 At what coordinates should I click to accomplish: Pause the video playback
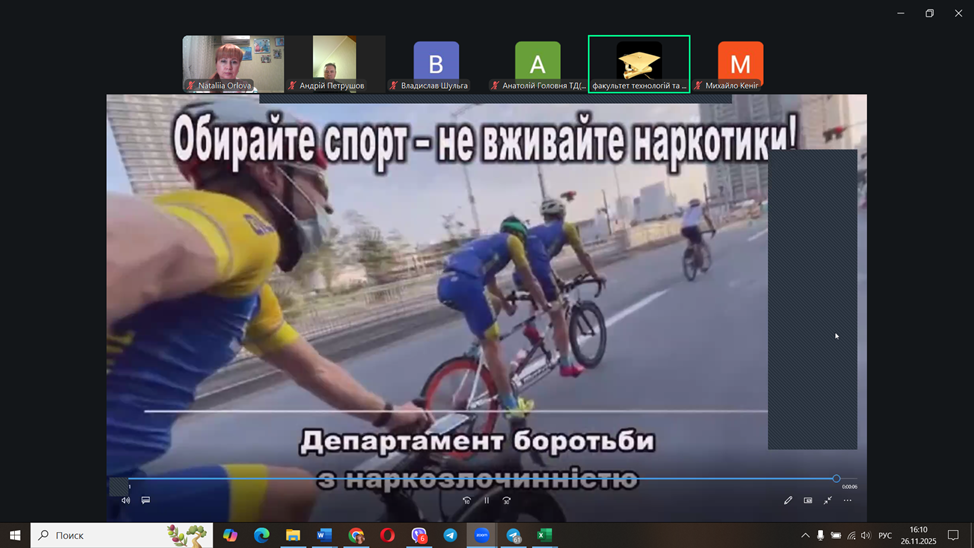coord(487,500)
